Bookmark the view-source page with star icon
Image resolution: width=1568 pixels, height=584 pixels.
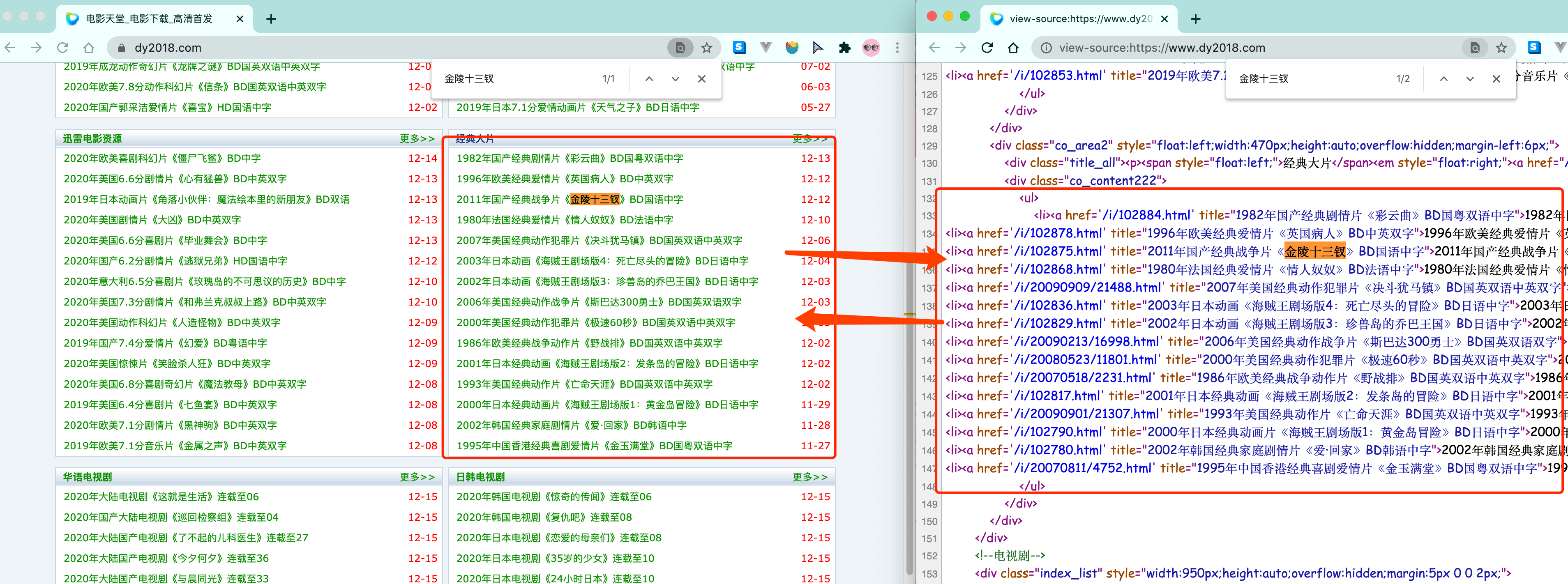coord(1502,48)
